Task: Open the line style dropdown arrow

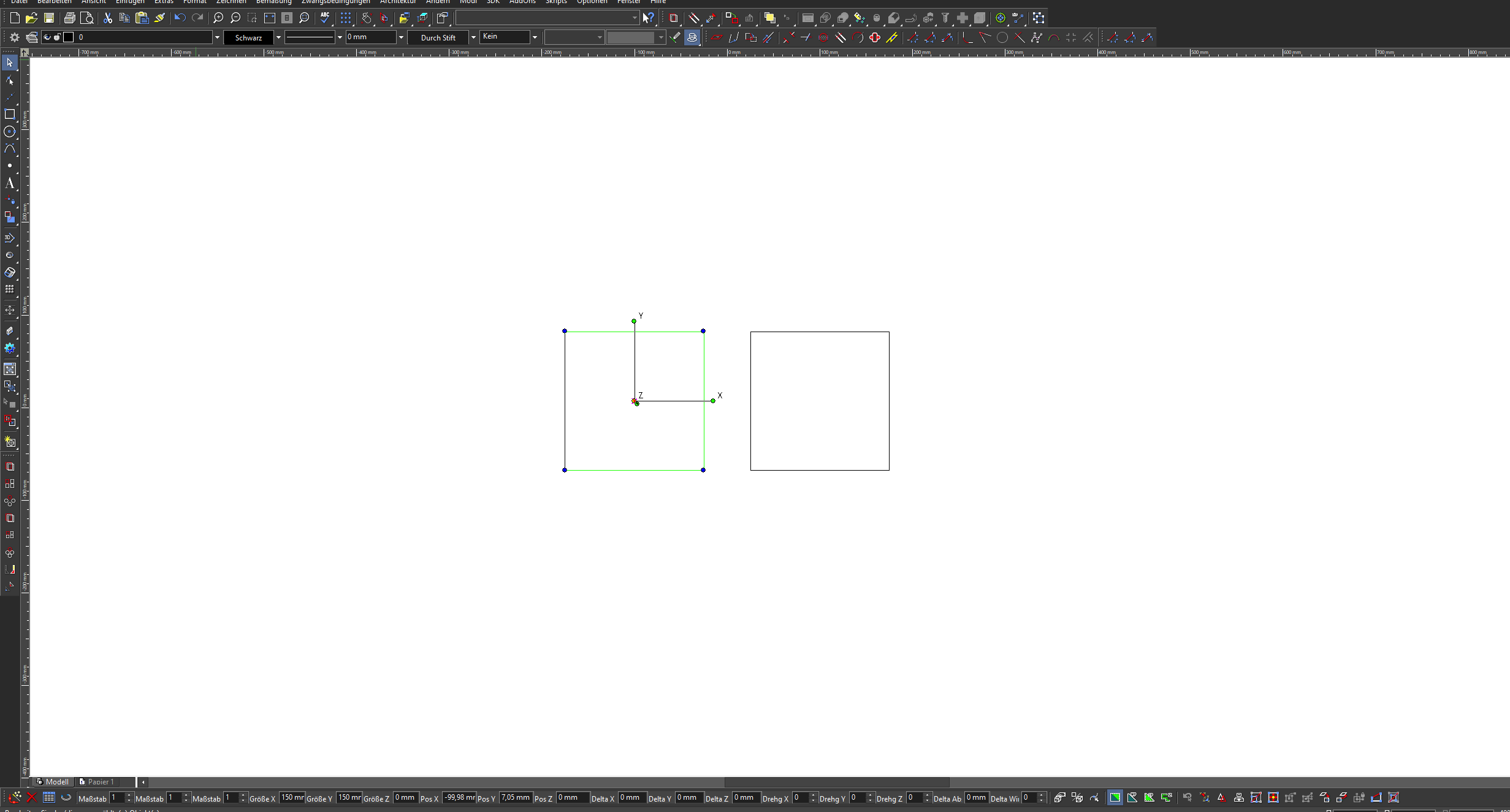Action: click(340, 37)
